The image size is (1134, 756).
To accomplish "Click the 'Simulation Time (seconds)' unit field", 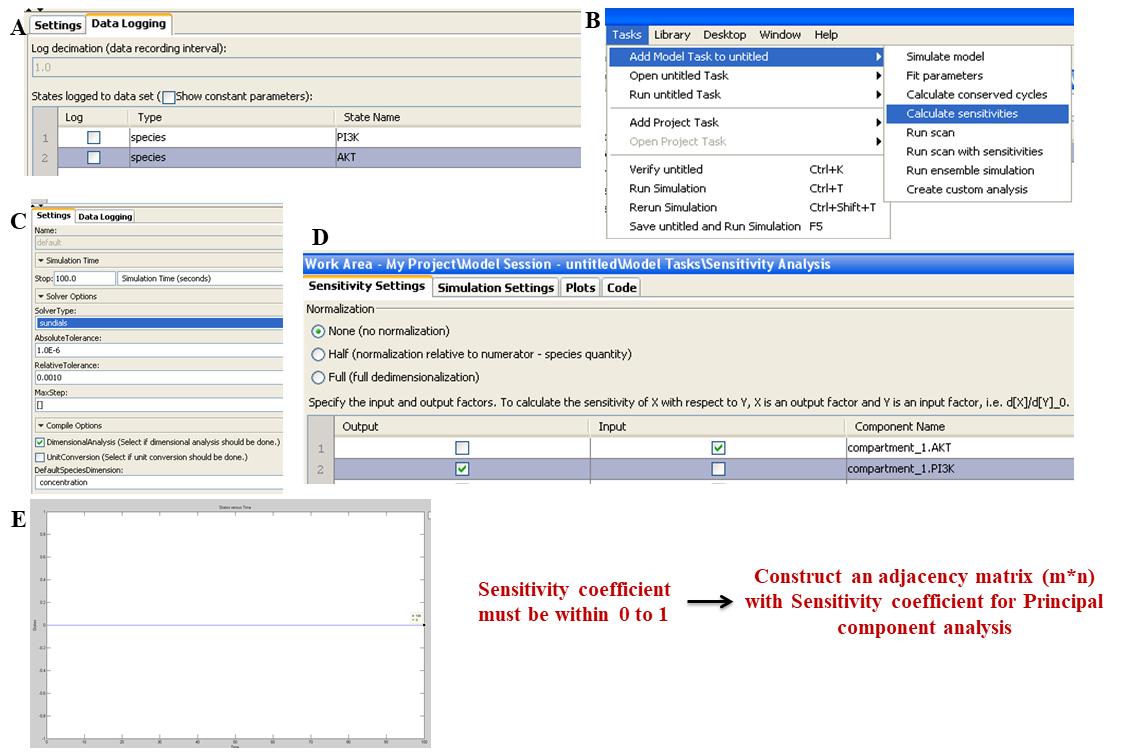I will point(200,279).
